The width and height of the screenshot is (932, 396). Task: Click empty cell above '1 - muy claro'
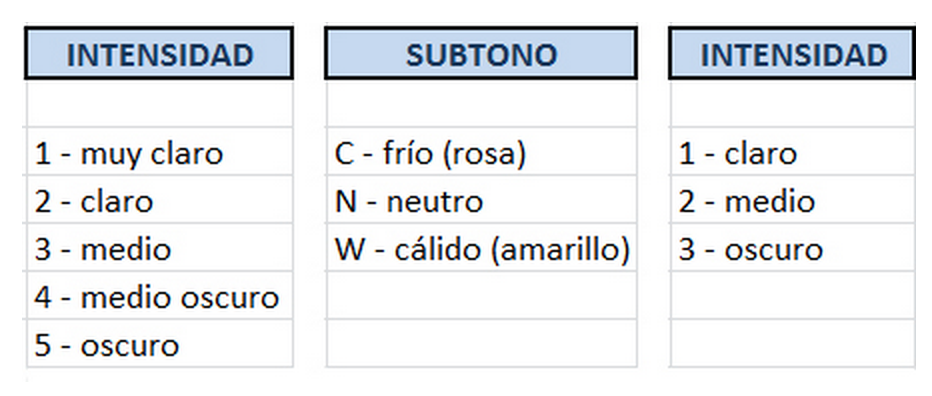click(x=160, y=103)
